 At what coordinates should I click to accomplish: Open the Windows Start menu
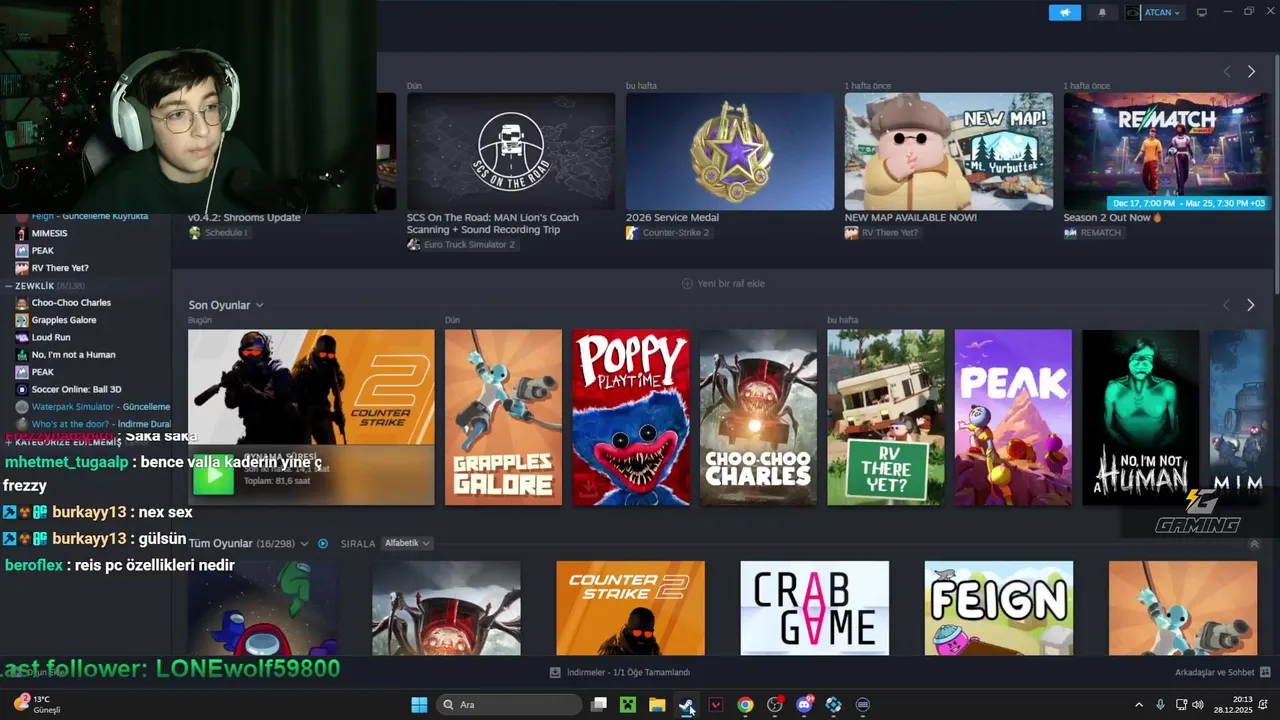pyautogui.click(x=419, y=704)
